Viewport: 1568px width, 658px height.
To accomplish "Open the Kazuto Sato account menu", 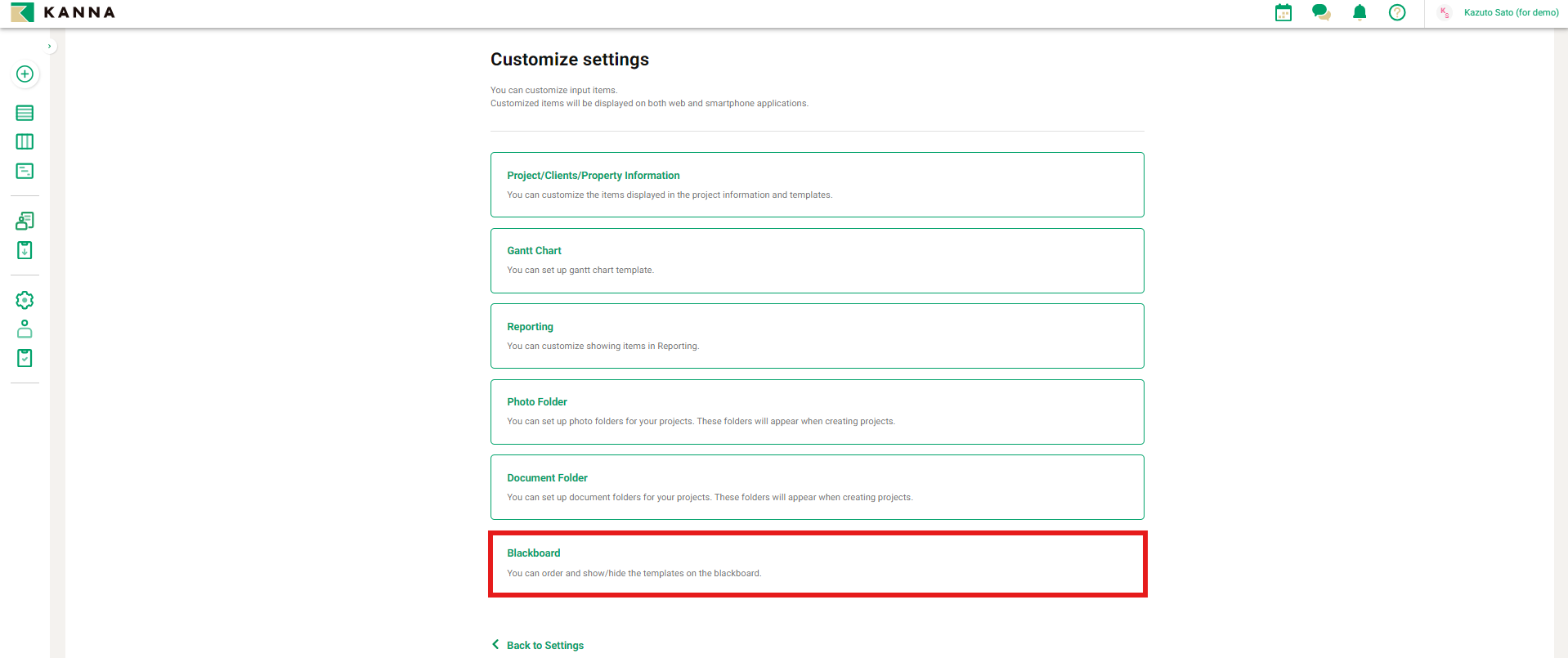I will point(1510,12).
